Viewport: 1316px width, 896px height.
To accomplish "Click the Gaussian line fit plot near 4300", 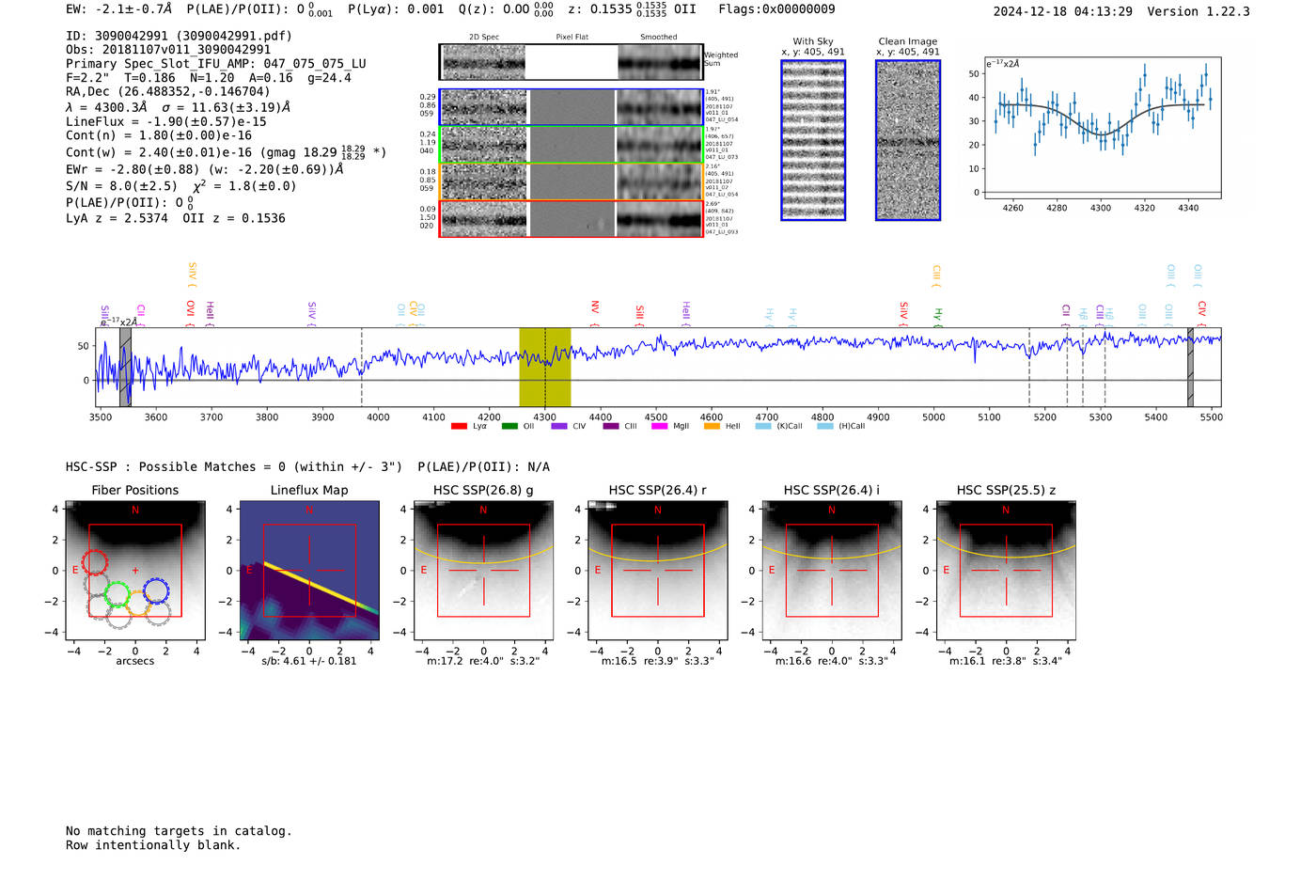I will [1102, 128].
